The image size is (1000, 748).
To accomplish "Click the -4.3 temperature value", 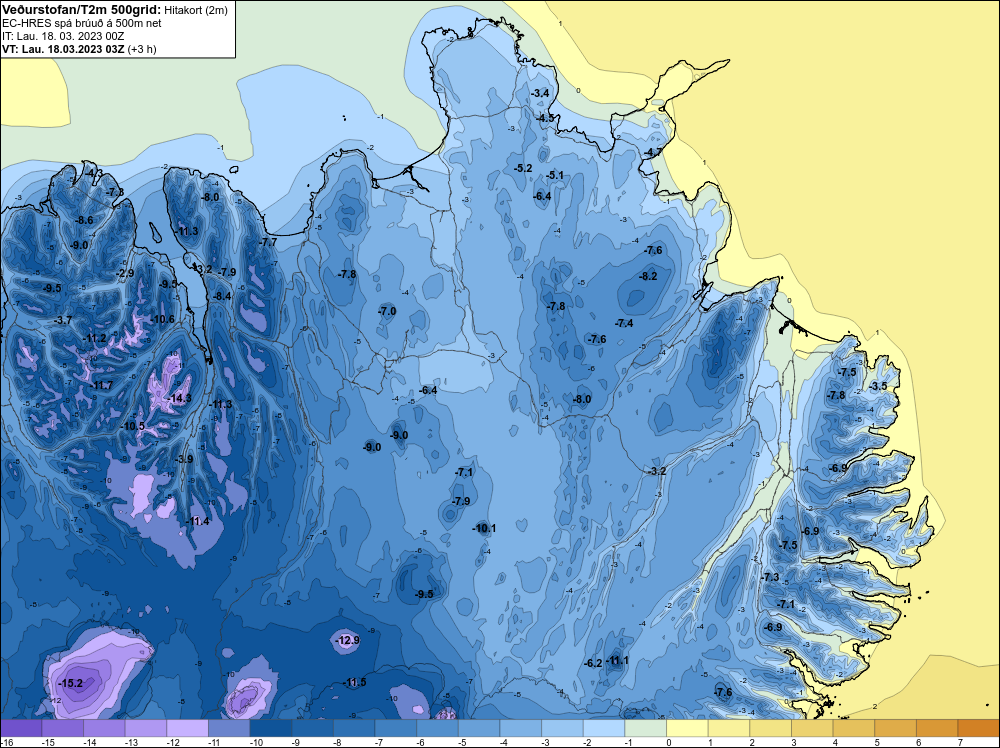I will [93, 173].
